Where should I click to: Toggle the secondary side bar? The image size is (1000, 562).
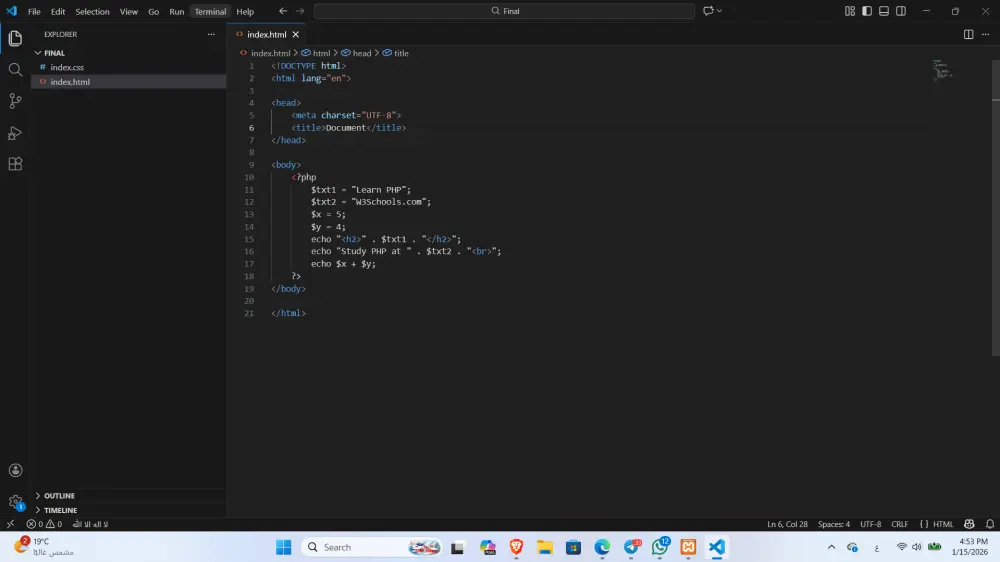pos(901,11)
